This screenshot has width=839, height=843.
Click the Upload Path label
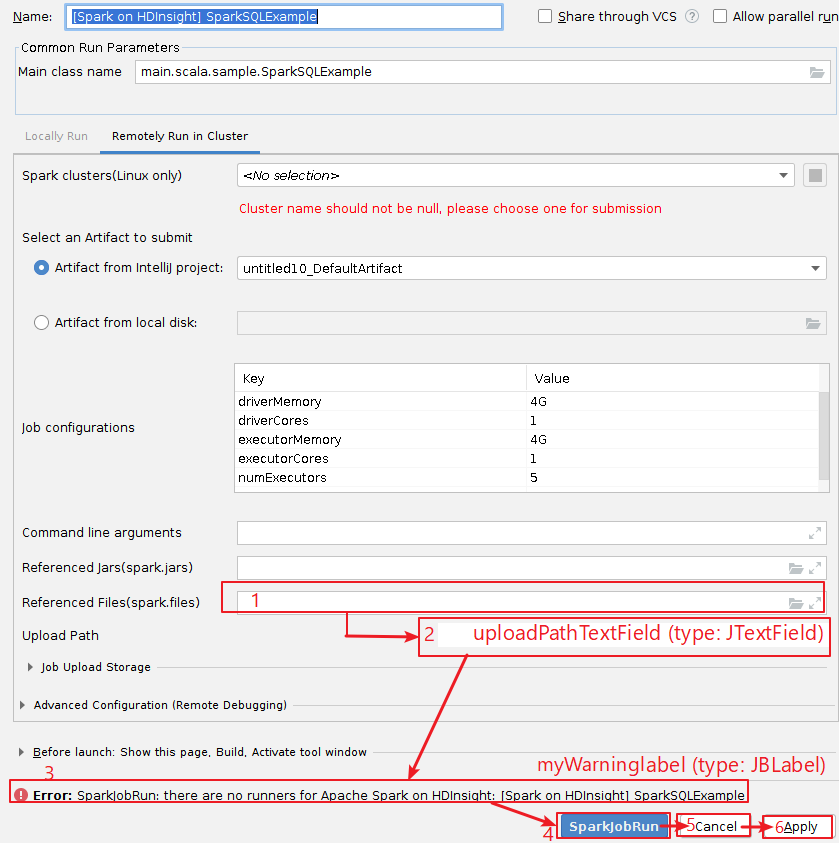[60, 635]
